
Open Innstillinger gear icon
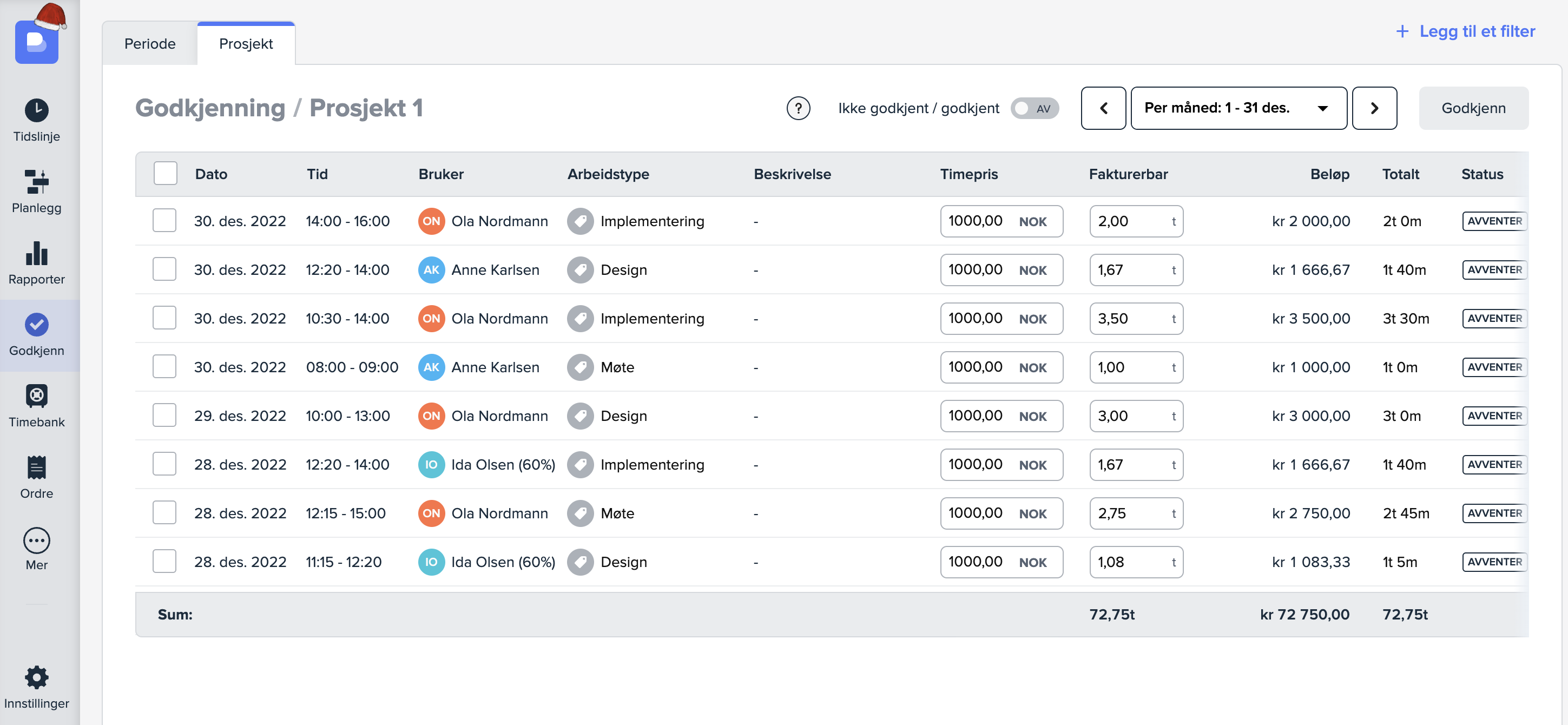pyautogui.click(x=37, y=677)
